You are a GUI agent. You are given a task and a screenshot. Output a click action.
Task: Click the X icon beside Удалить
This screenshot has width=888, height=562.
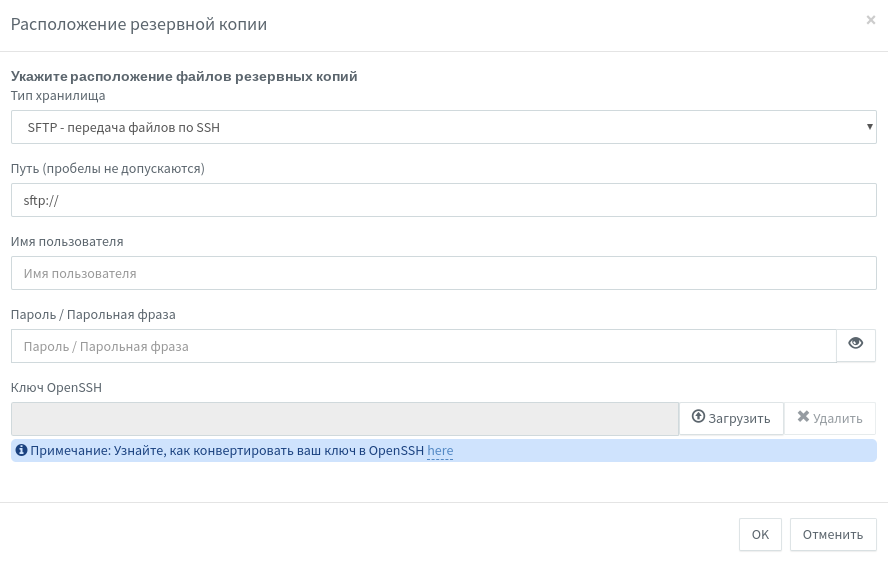(803, 416)
